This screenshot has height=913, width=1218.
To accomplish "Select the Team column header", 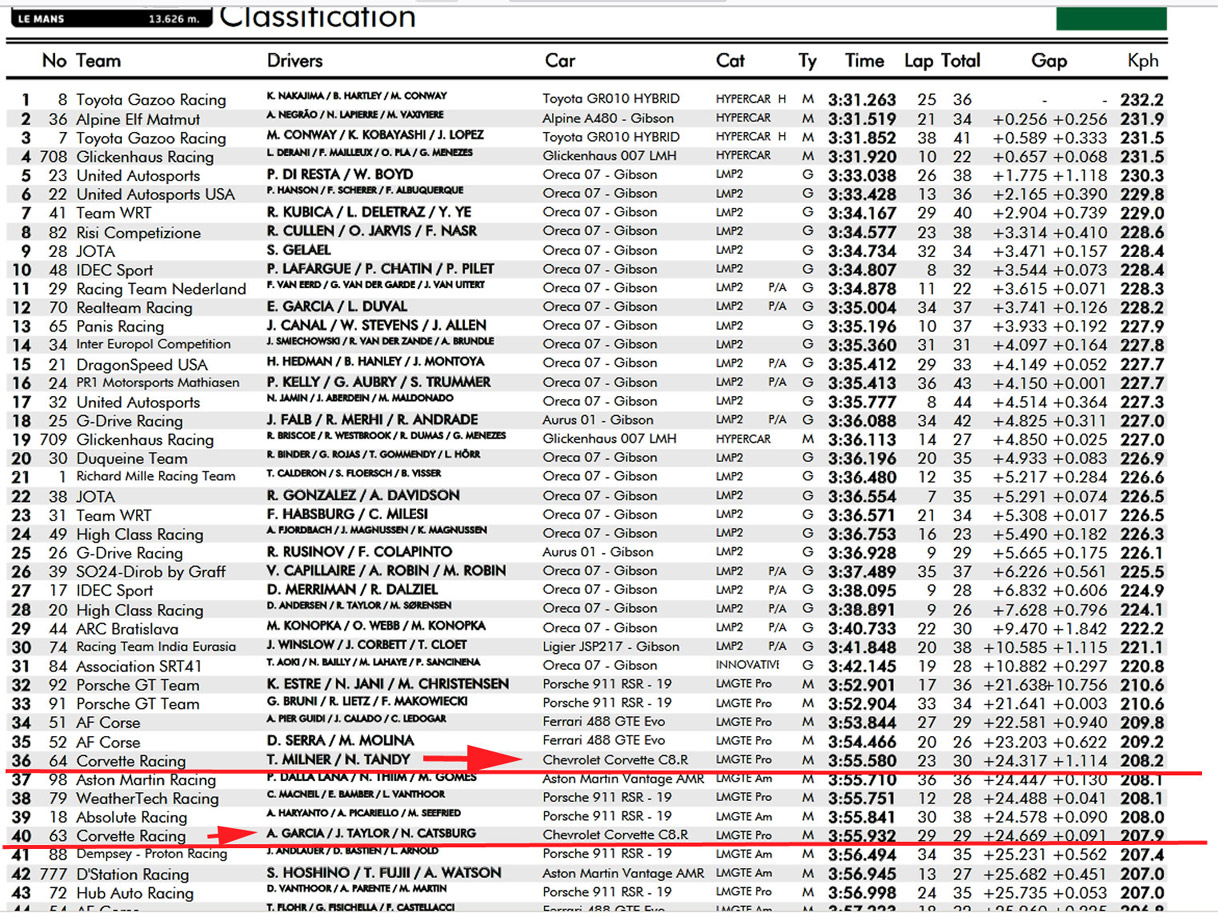I will coord(98,61).
